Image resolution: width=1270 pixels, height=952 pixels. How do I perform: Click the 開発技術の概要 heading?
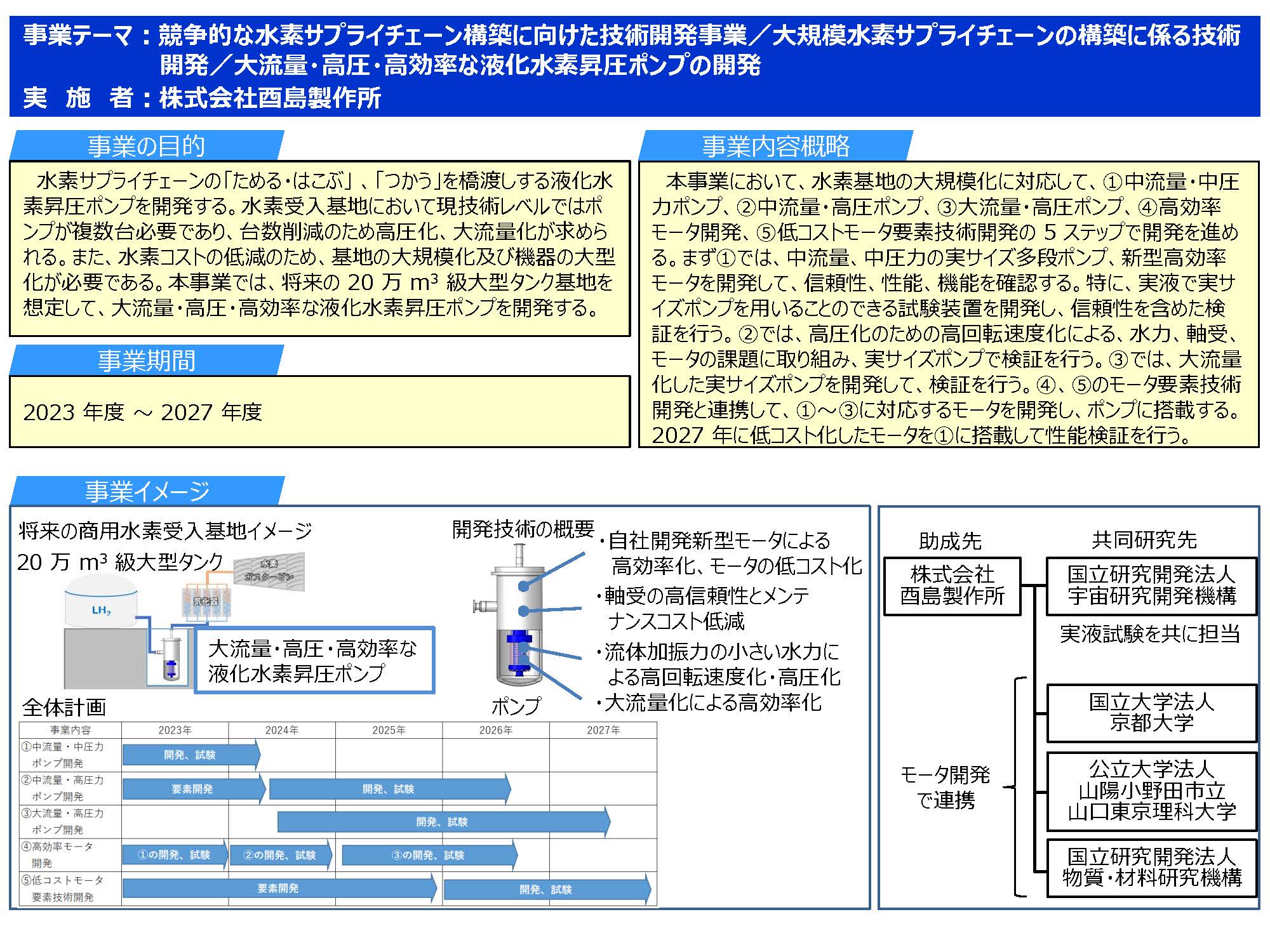point(523,528)
